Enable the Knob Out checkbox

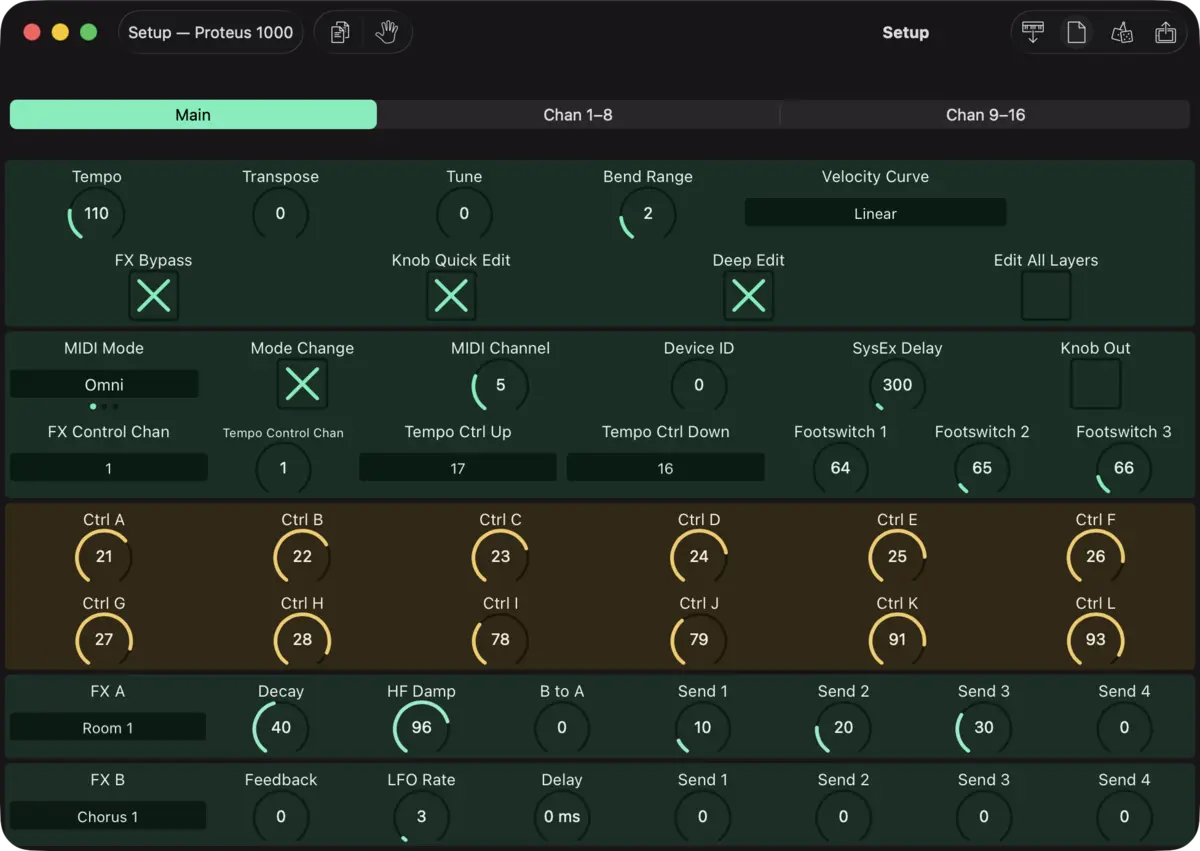(x=1096, y=384)
